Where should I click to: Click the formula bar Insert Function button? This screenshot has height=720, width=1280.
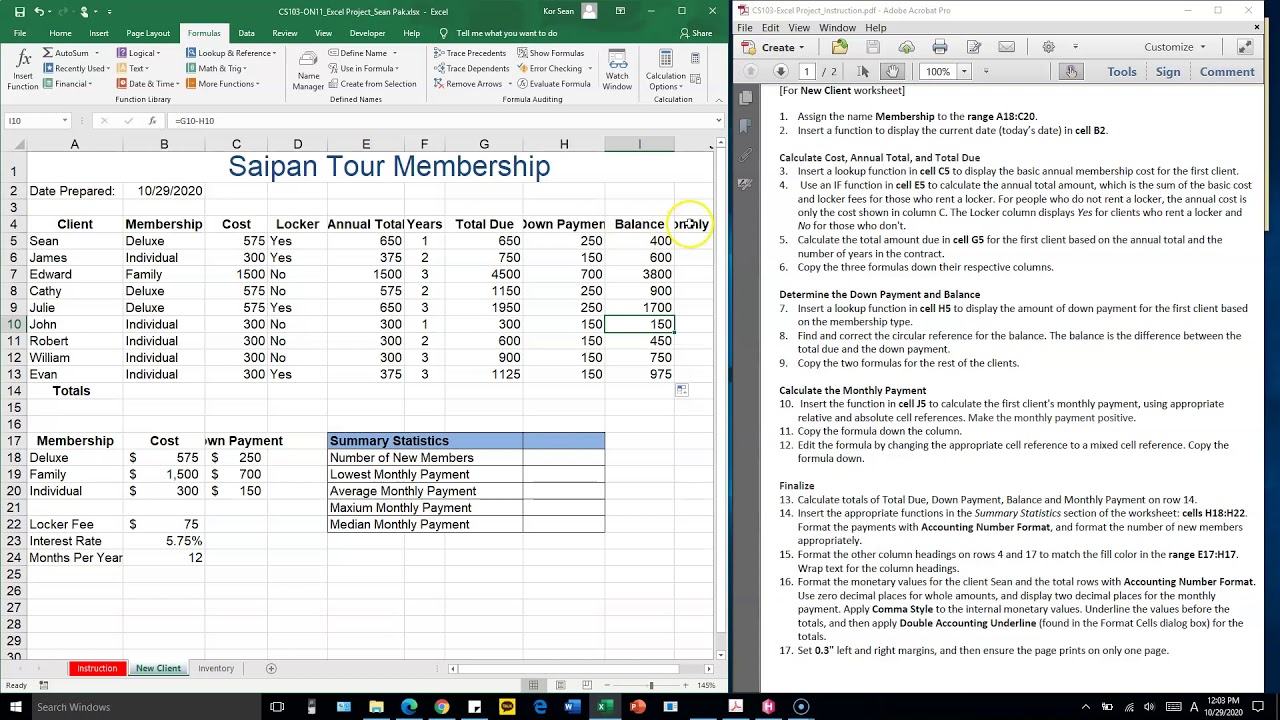(152, 120)
